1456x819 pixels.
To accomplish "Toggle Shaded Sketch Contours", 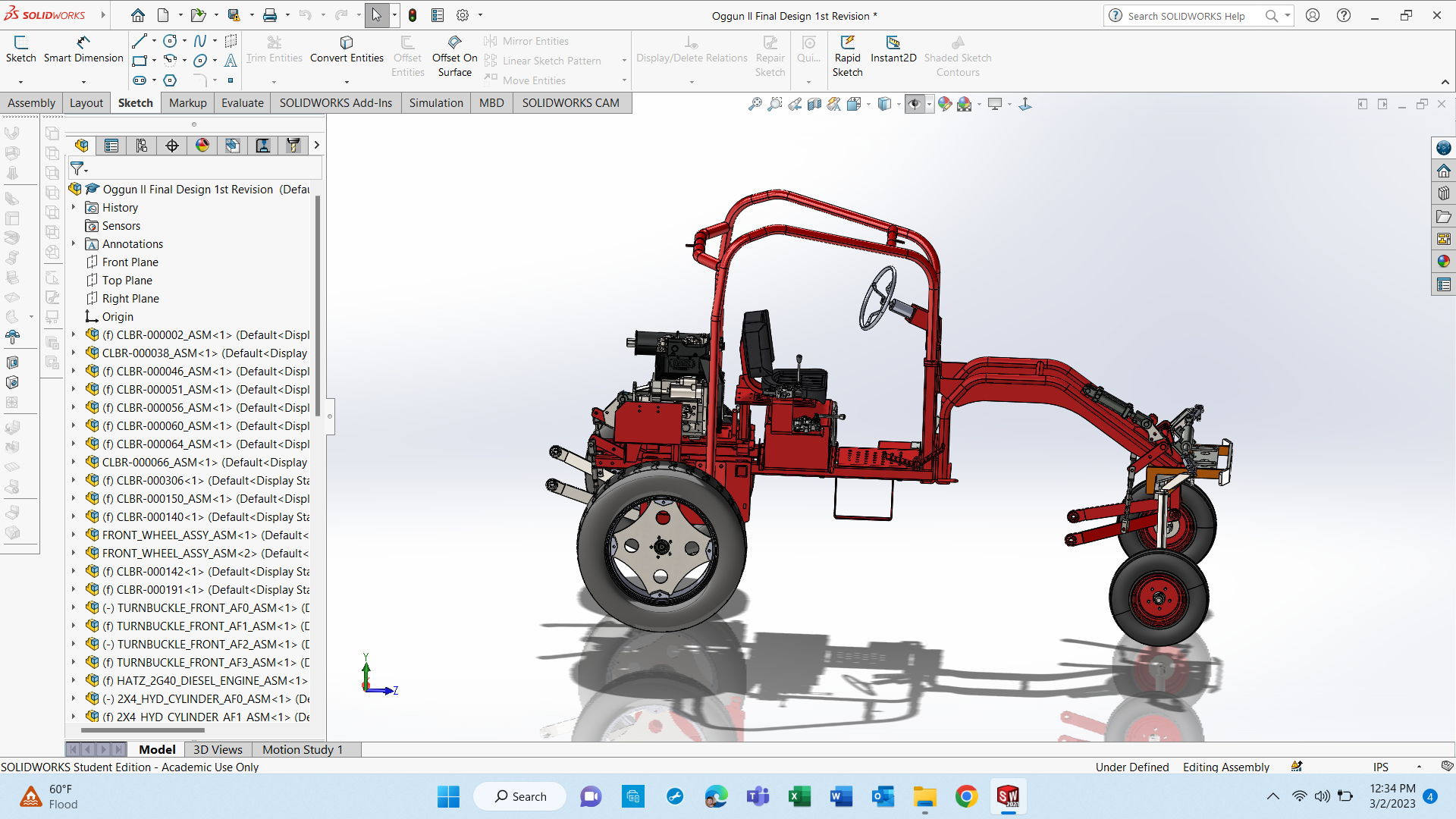I will point(957,55).
